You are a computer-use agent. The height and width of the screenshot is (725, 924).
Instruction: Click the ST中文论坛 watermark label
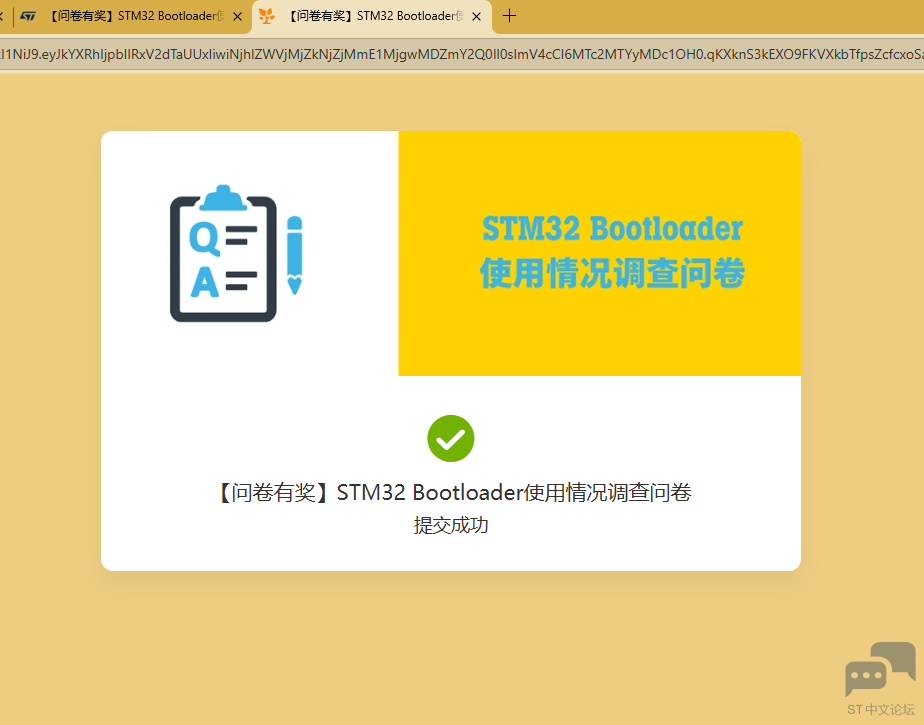tap(880, 709)
